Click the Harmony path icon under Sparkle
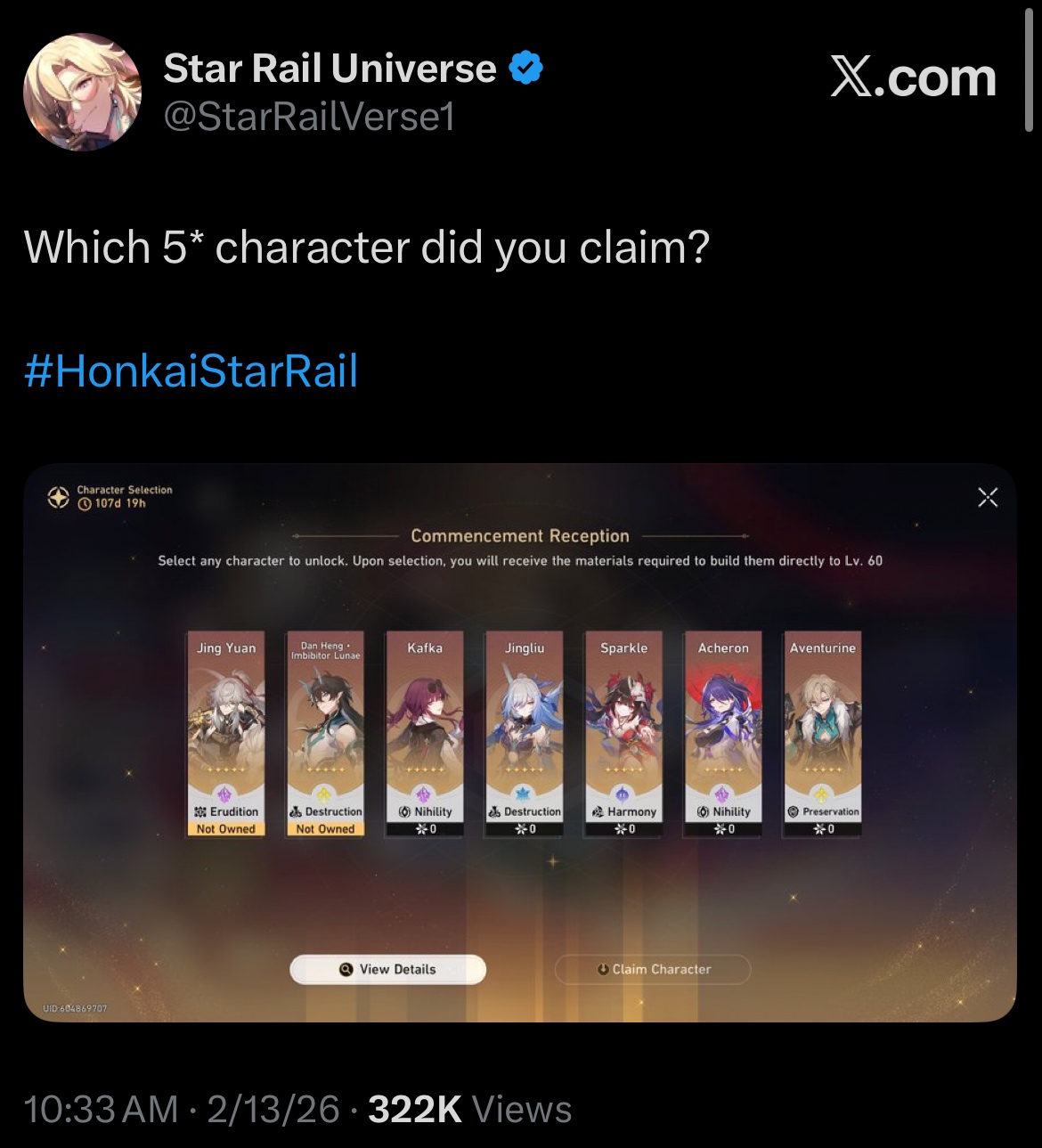Screen dimensions: 1042x1148 (x=598, y=812)
